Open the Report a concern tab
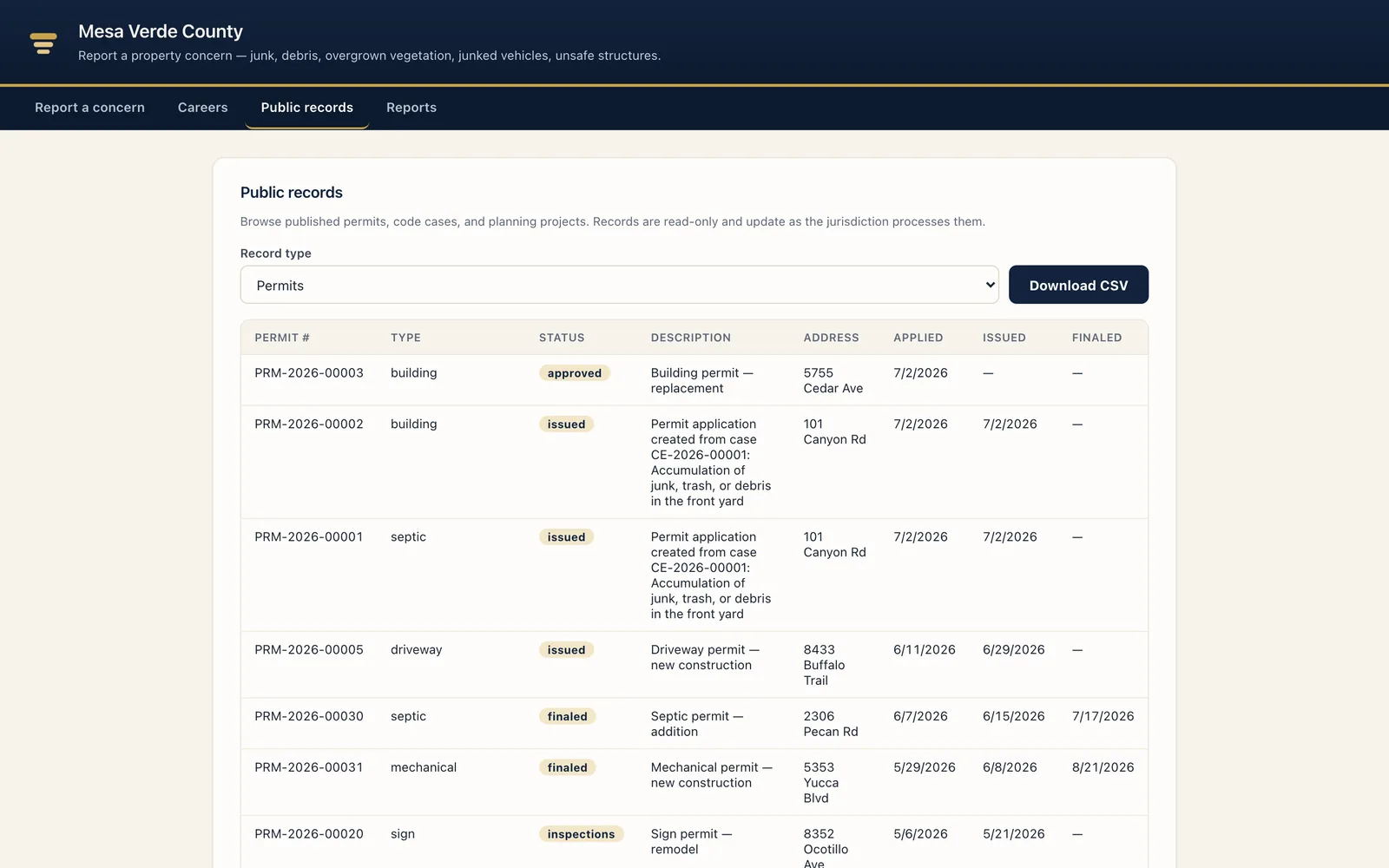 (x=89, y=108)
